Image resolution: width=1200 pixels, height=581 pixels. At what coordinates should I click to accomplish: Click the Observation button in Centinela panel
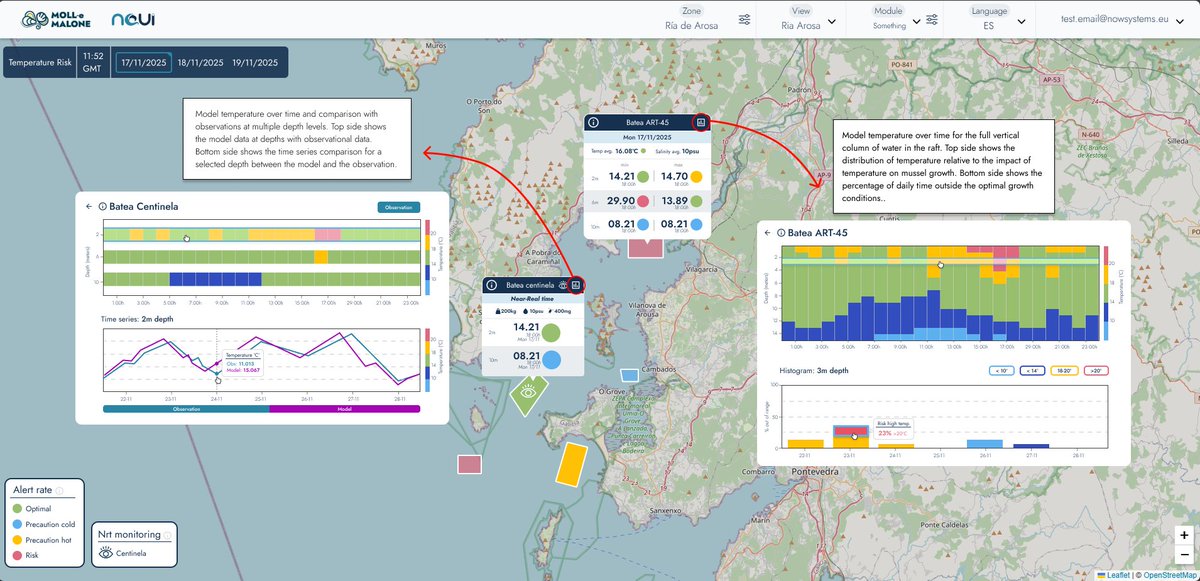point(399,207)
